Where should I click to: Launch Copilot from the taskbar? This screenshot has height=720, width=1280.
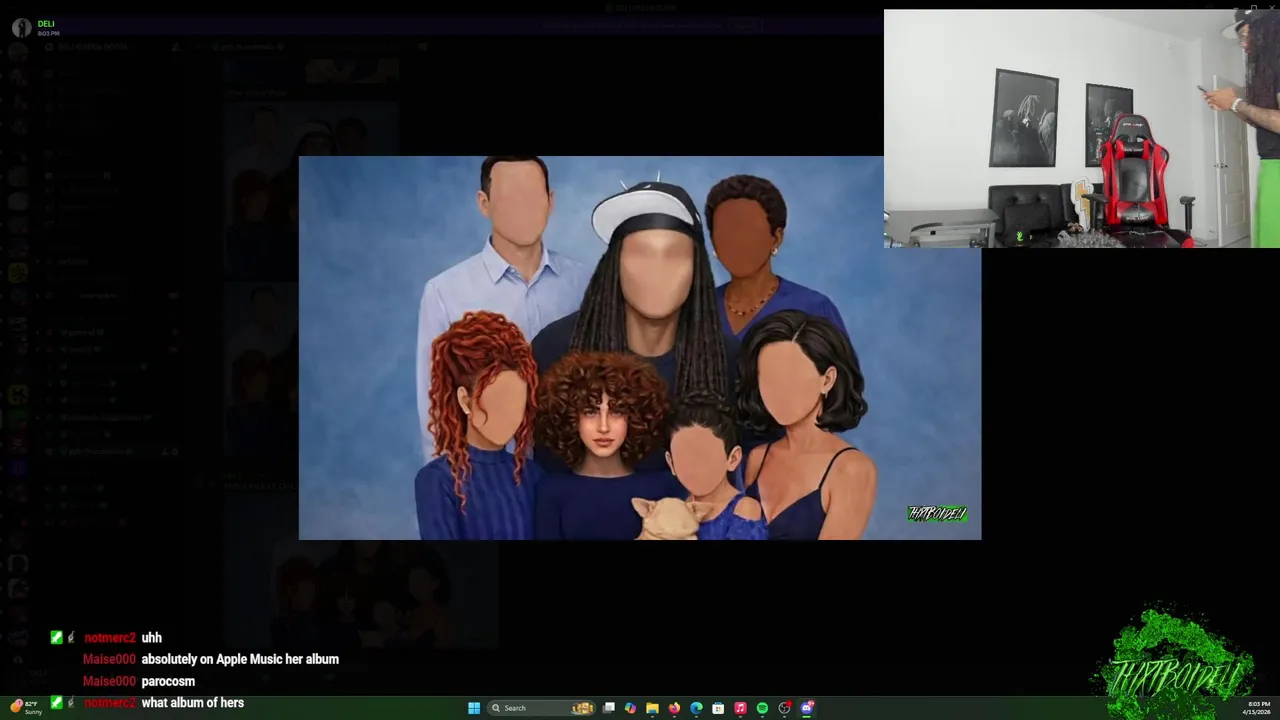(630, 708)
